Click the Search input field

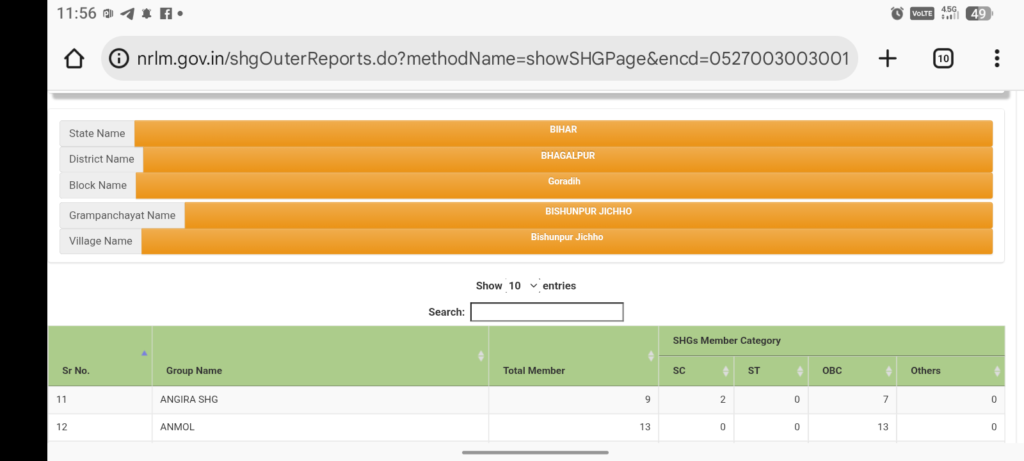point(547,312)
